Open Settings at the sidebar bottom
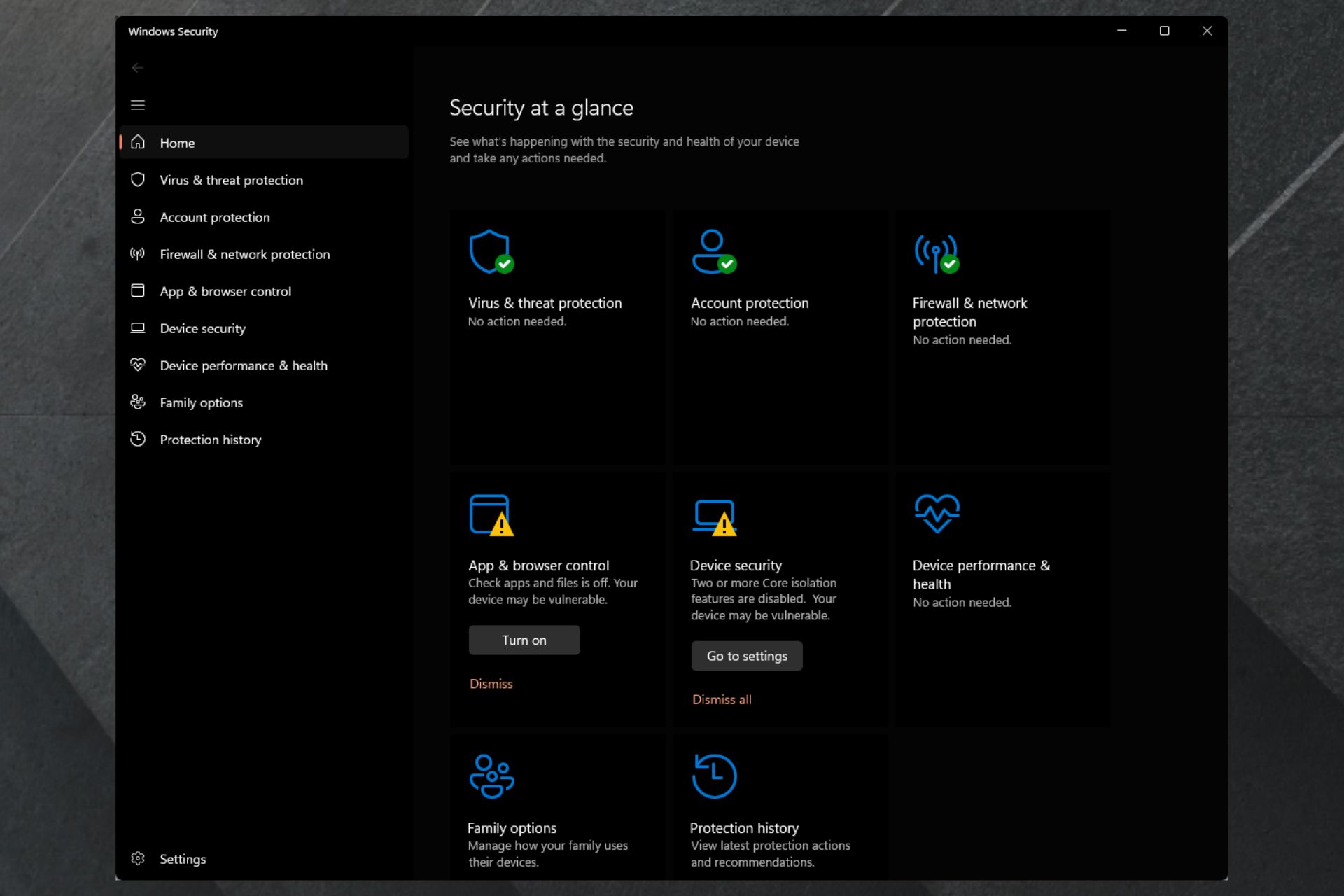1344x896 pixels. click(x=264, y=859)
